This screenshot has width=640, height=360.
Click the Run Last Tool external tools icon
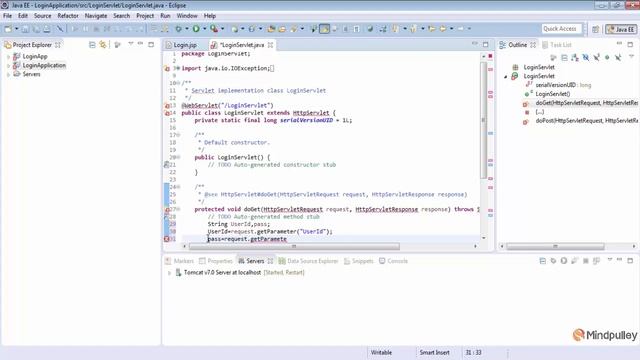(x=214, y=29)
